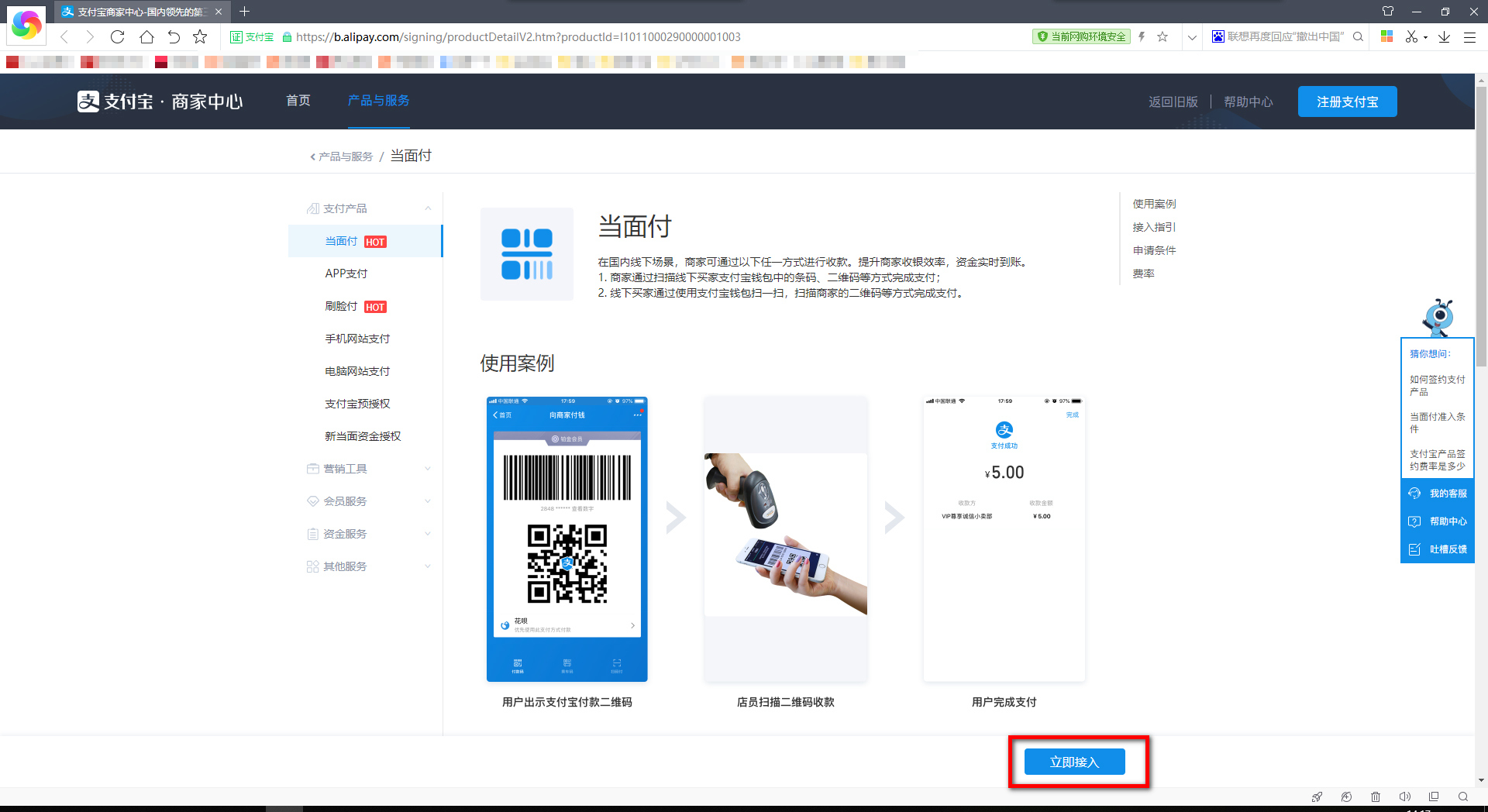The width and height of the screenshot is (1488, 812).
Task: Select 新当面资金授权 in the sidebar
Action: click(363, 436)
